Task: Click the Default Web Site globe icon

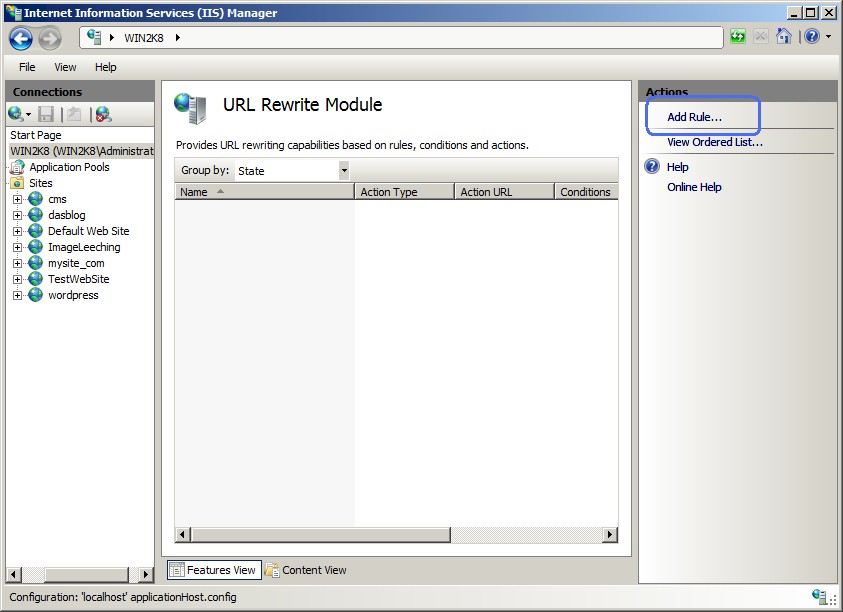Action: (x=35, y=231)
